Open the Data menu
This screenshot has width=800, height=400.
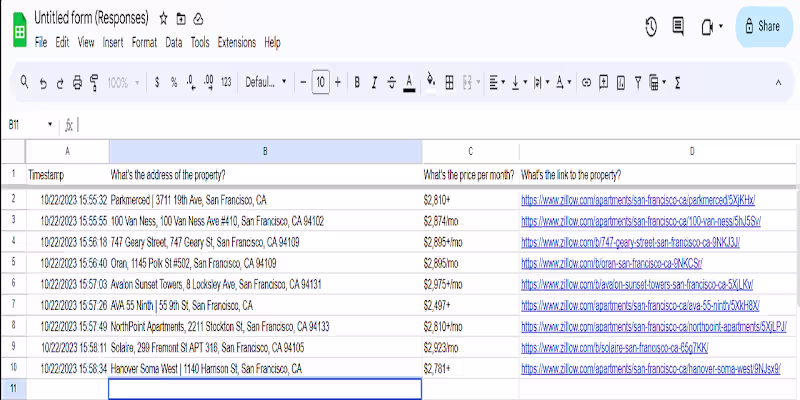(173, 43)
